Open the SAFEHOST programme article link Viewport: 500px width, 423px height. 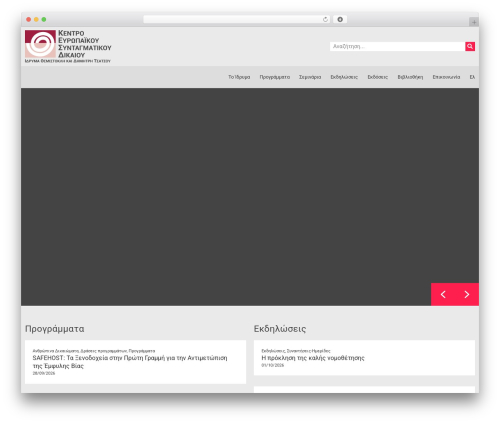click(x=130, y=362)
